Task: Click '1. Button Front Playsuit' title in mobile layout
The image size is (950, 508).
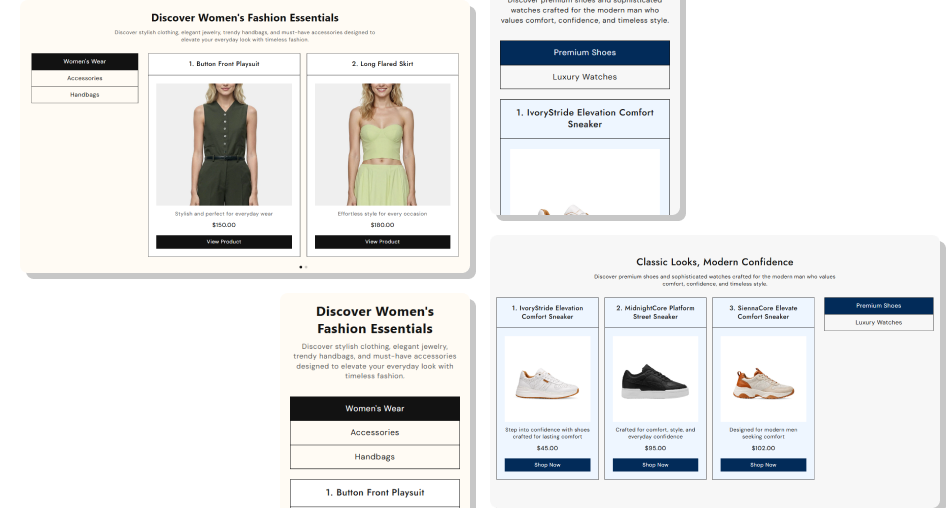Action: 374,493
